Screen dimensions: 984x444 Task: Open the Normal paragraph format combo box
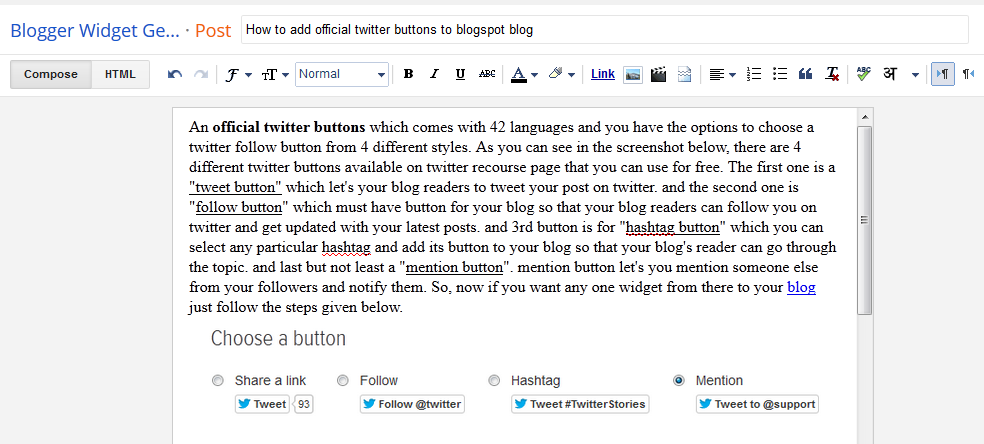pyautogui.click(x=342, y=74)
